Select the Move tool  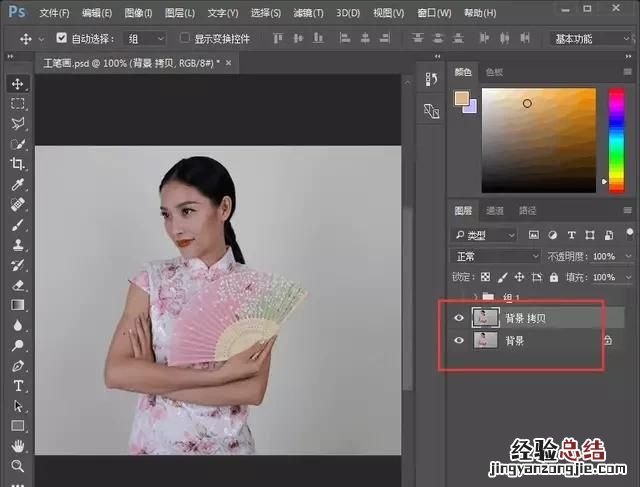(x=18, y=84)
